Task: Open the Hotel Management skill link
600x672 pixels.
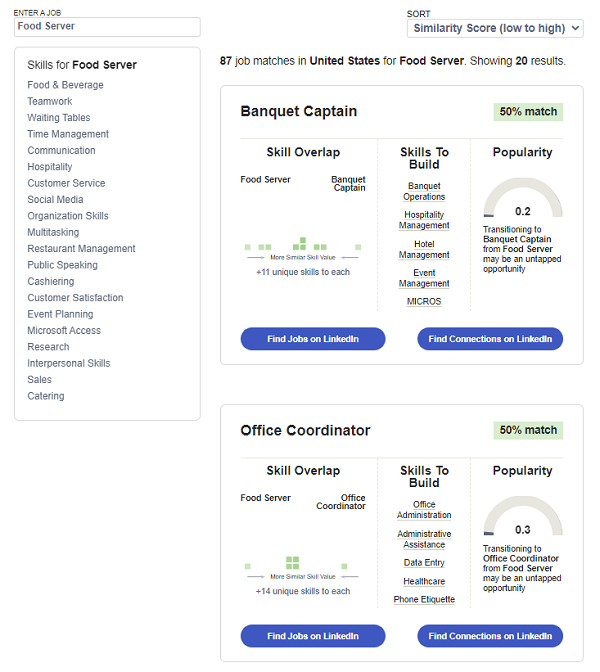Action: coord(424,249)
